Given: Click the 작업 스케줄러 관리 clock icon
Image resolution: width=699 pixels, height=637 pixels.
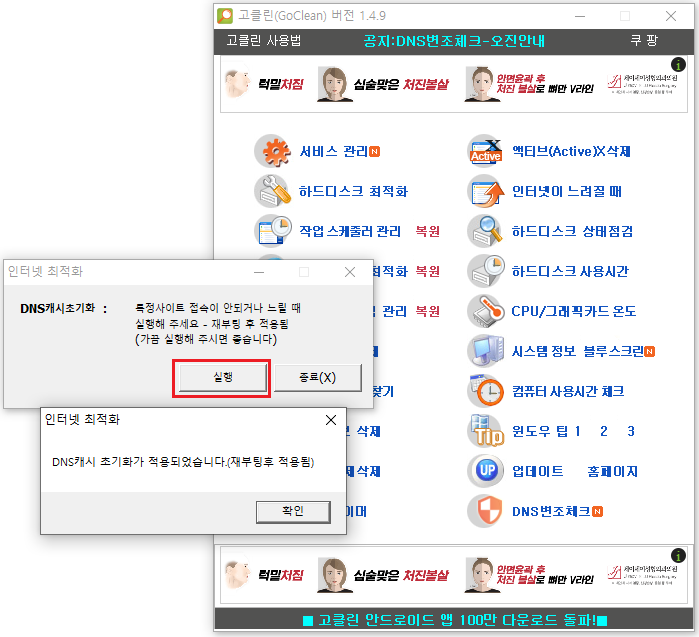Looking at the screenshot, I should 273,231.
